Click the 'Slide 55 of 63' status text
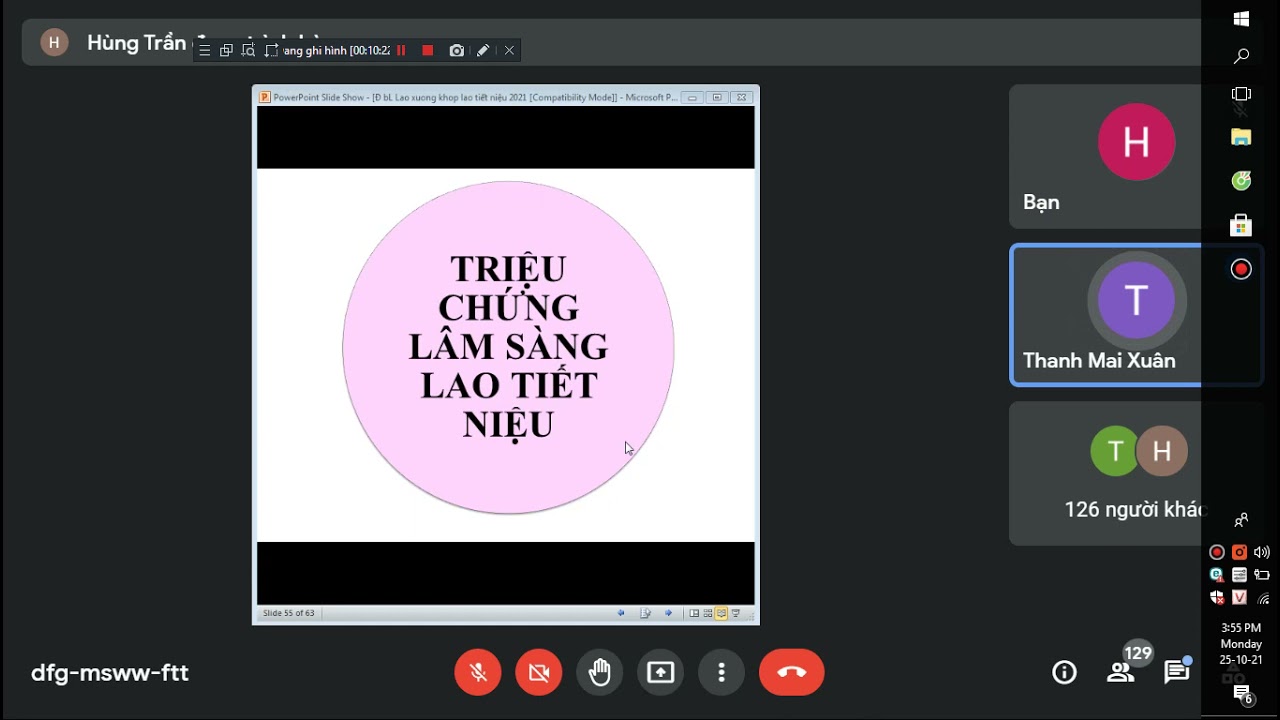 point(288,613)
